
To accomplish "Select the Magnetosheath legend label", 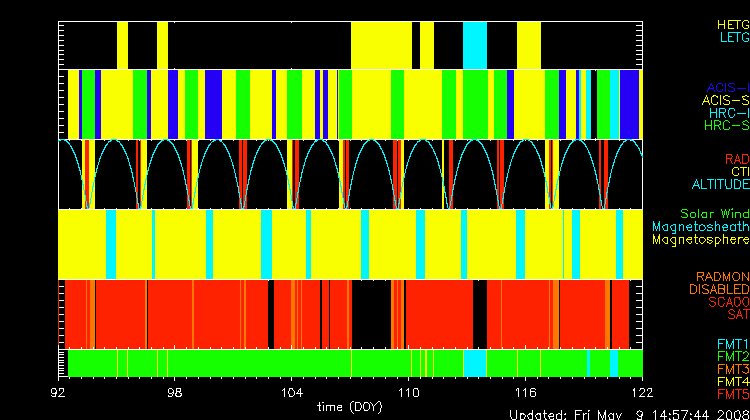I will (700, 227).
